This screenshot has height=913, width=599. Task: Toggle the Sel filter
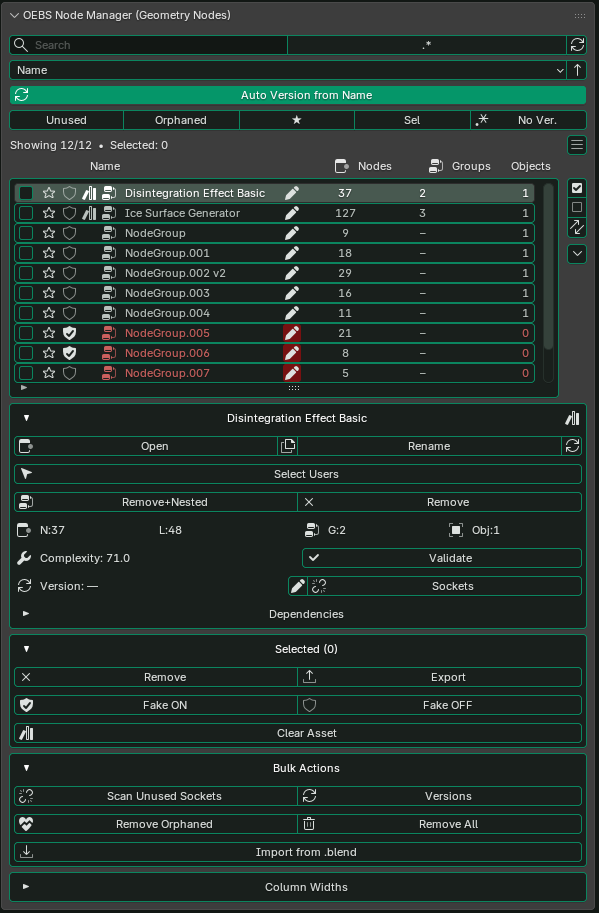pyautogui.click(x=412, y=120)
